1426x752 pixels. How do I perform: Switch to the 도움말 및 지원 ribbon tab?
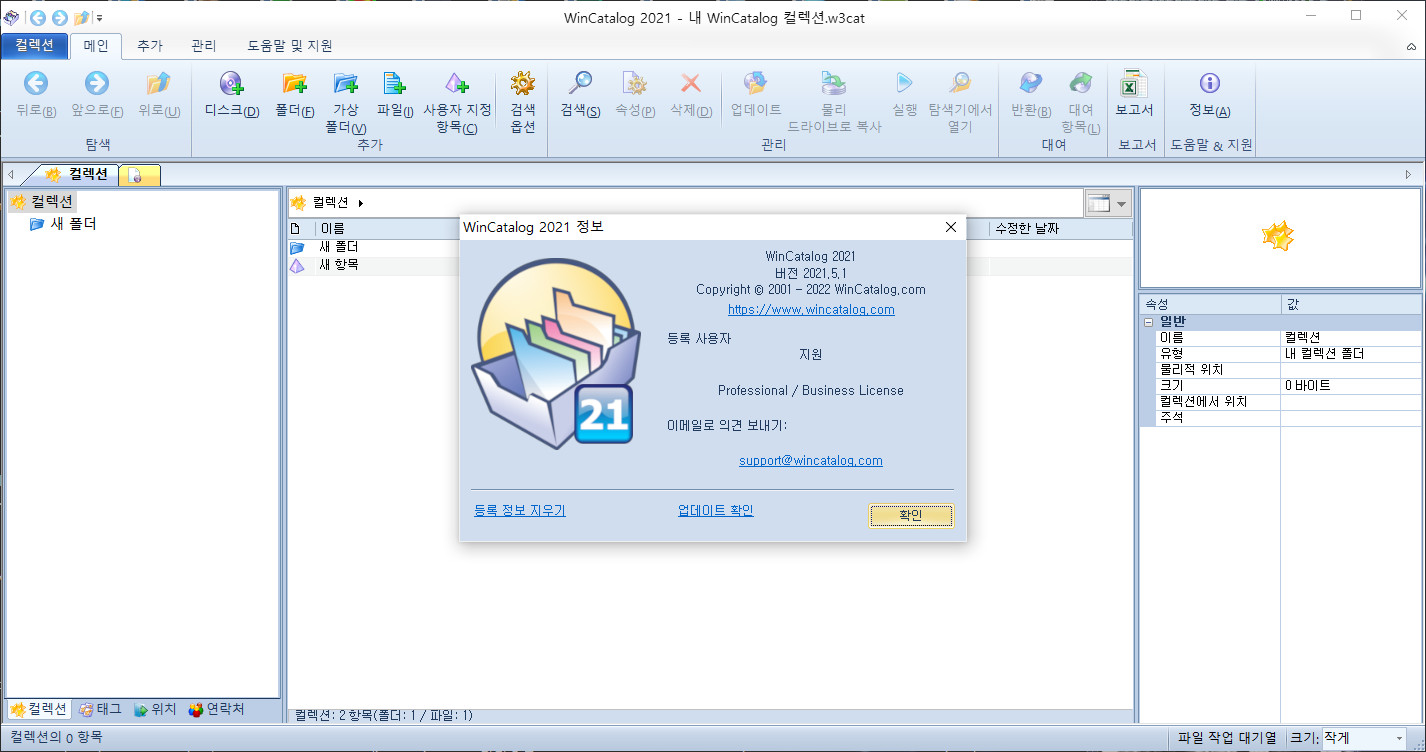(x=290, y=46)
